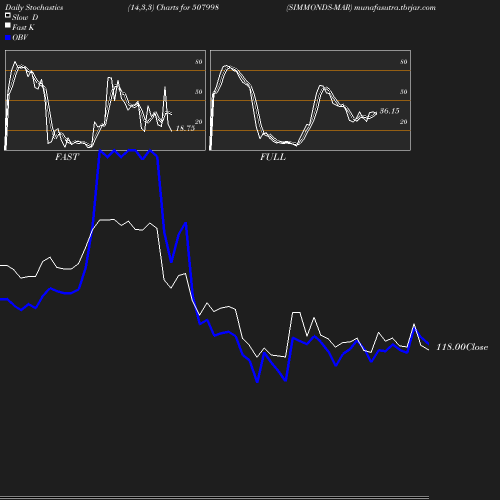Screen dimensions: 500x500
Task: Click the 80 level label in FULL chart
Action: coord(404,62)
